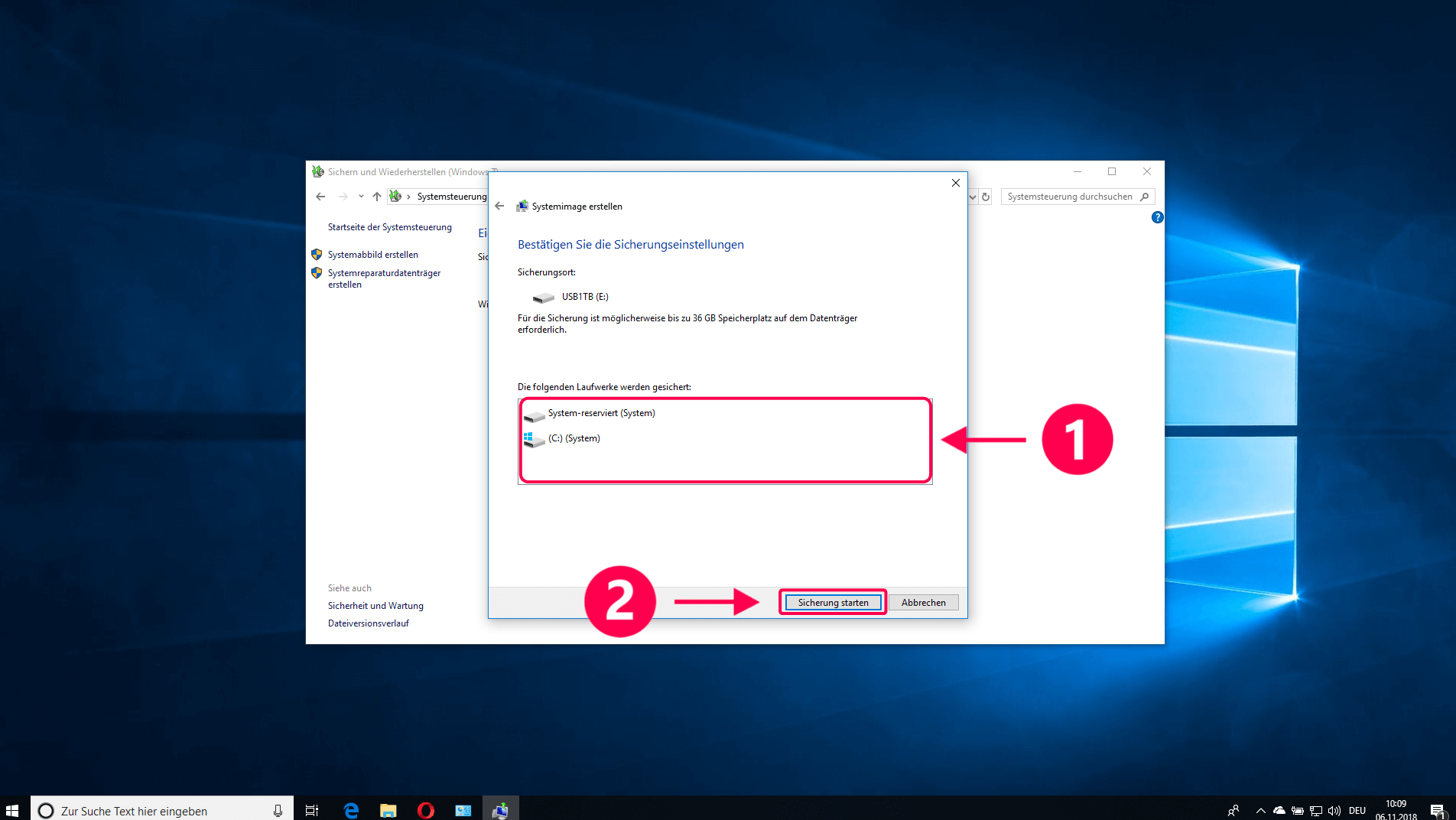Open recent locations dropdown in Control Panel
Image resolution: width=1456 pixels, height=820 pixels.
[x=361, y=197]
